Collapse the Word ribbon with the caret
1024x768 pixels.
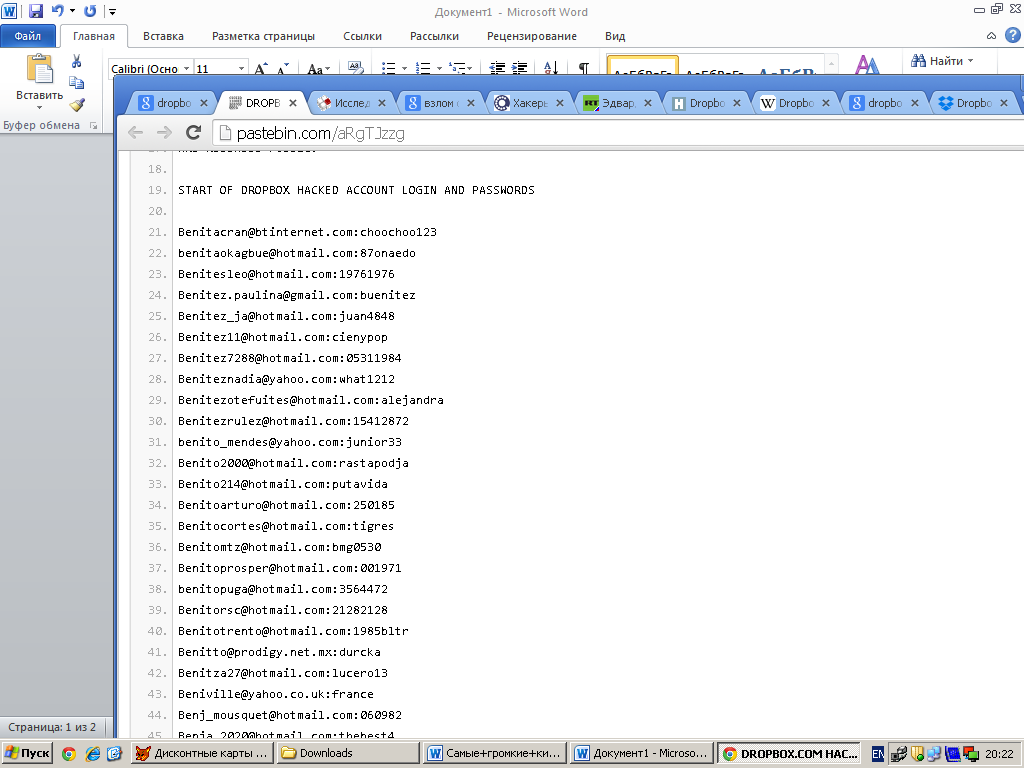pos(991,36)
